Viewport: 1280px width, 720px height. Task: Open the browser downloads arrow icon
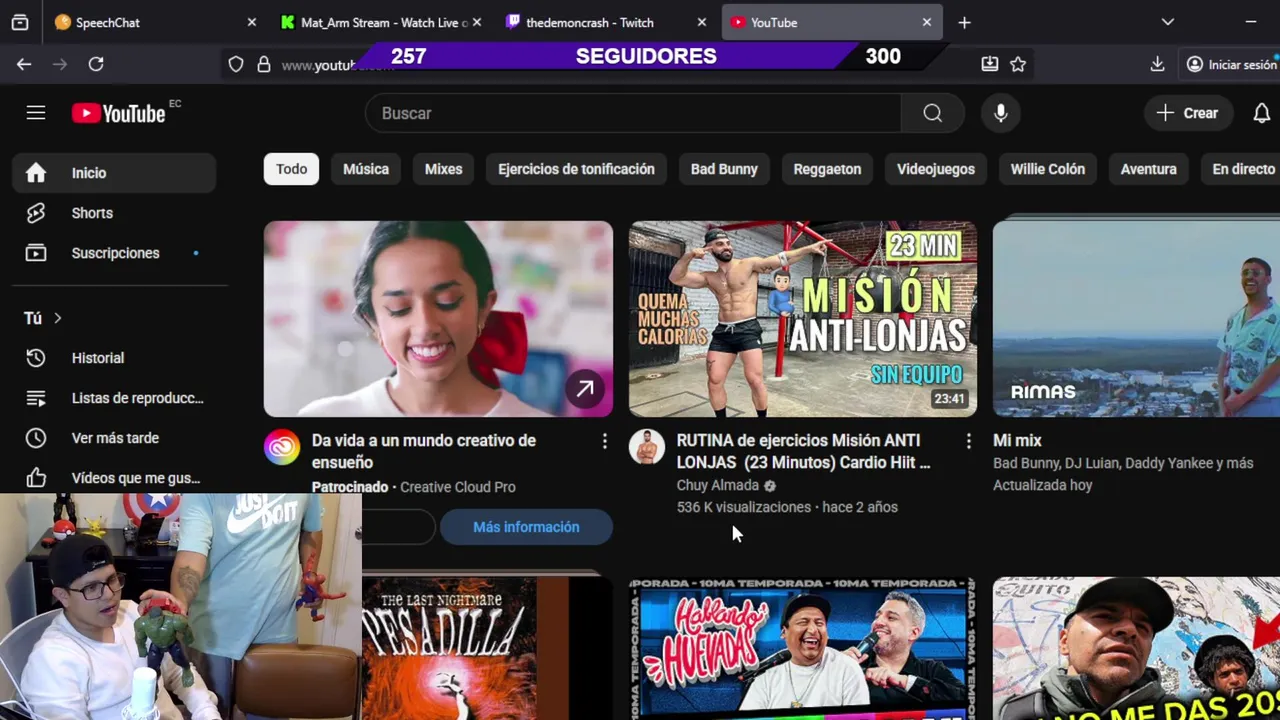pyautogui.click(x=1157, y=64)
